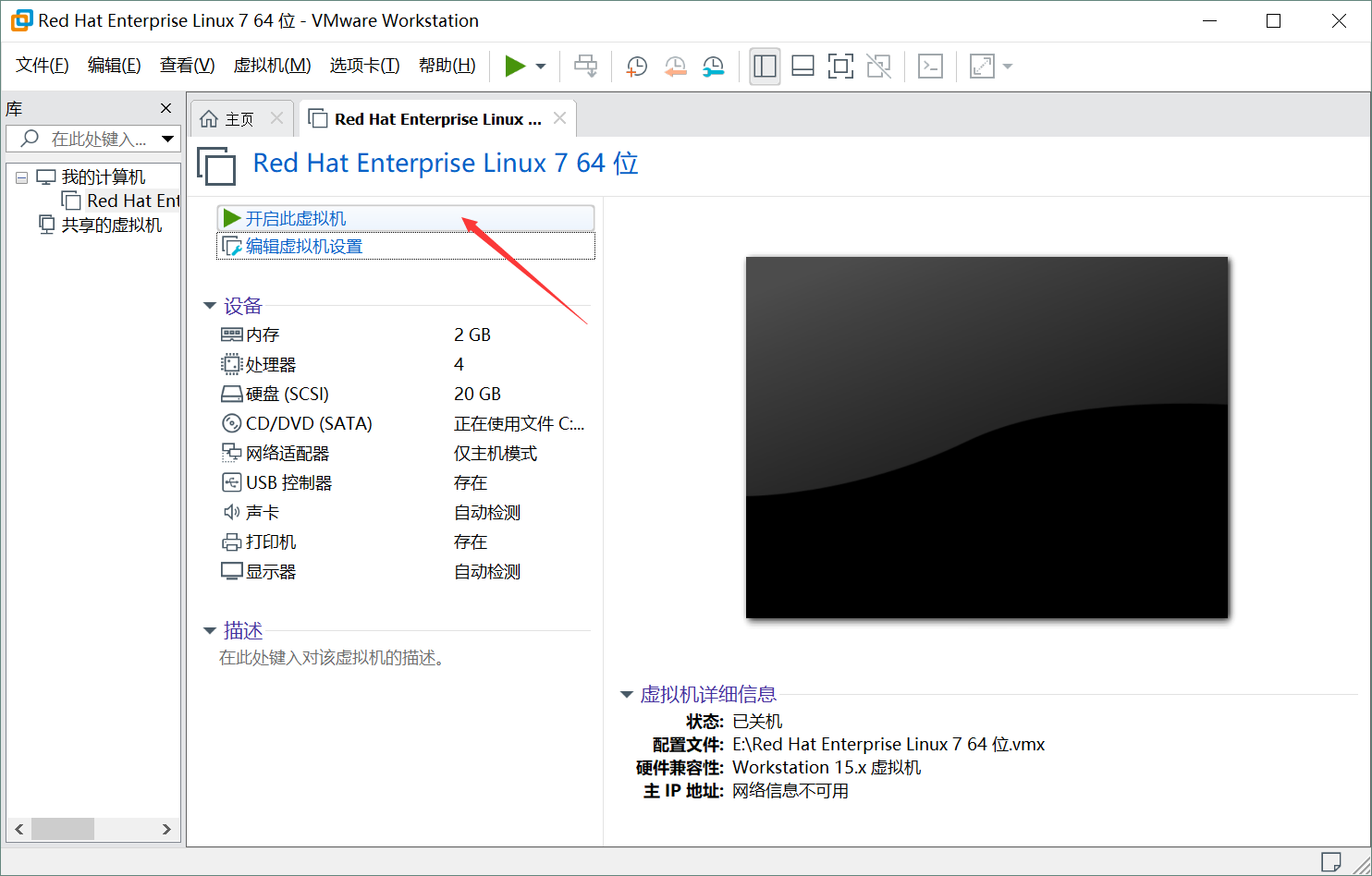Click the 20 GB hard disk value
The height and width of the screenshot is (876, 1372).
pos(477,394)
